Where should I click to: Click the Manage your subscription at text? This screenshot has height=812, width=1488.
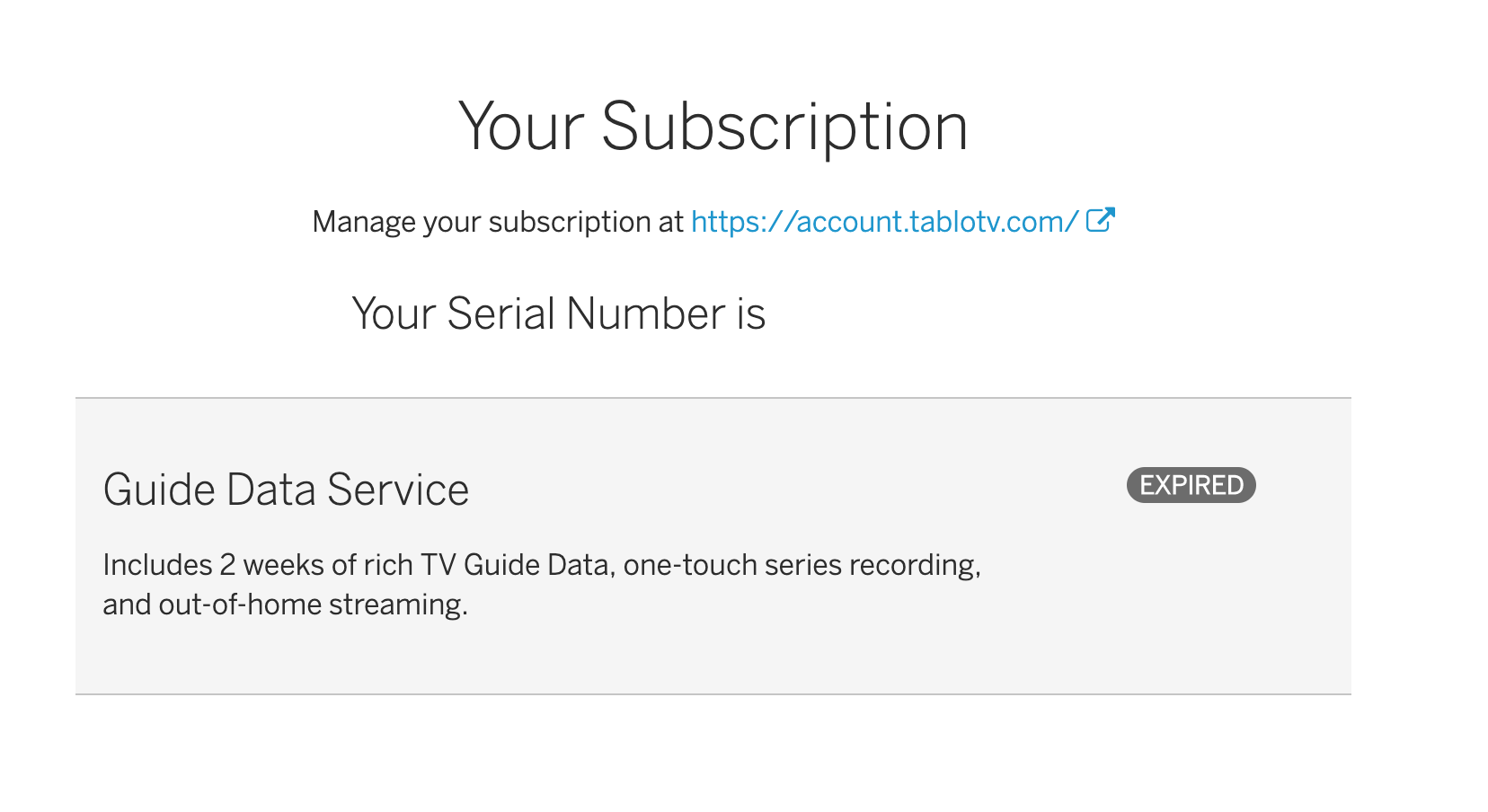(498, 222)
